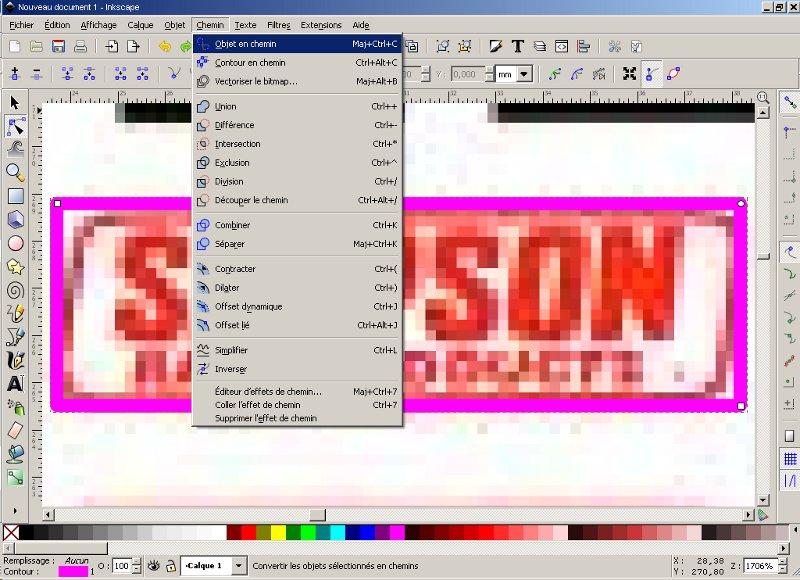Choose Éditeur d'effets de chemin entry
800x580 pixels.
pyautogui.click(x=297, y=392)
